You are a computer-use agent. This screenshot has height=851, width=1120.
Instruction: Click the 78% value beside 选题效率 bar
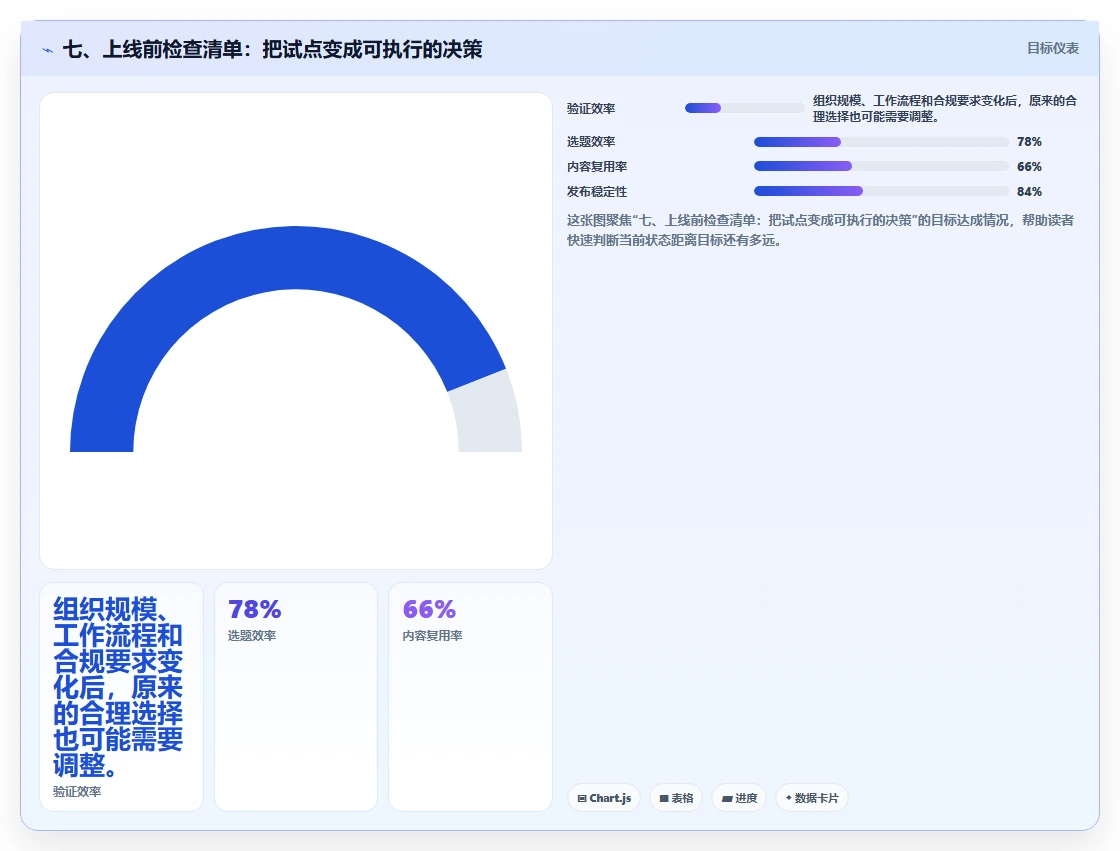(x=1029, y=141)
